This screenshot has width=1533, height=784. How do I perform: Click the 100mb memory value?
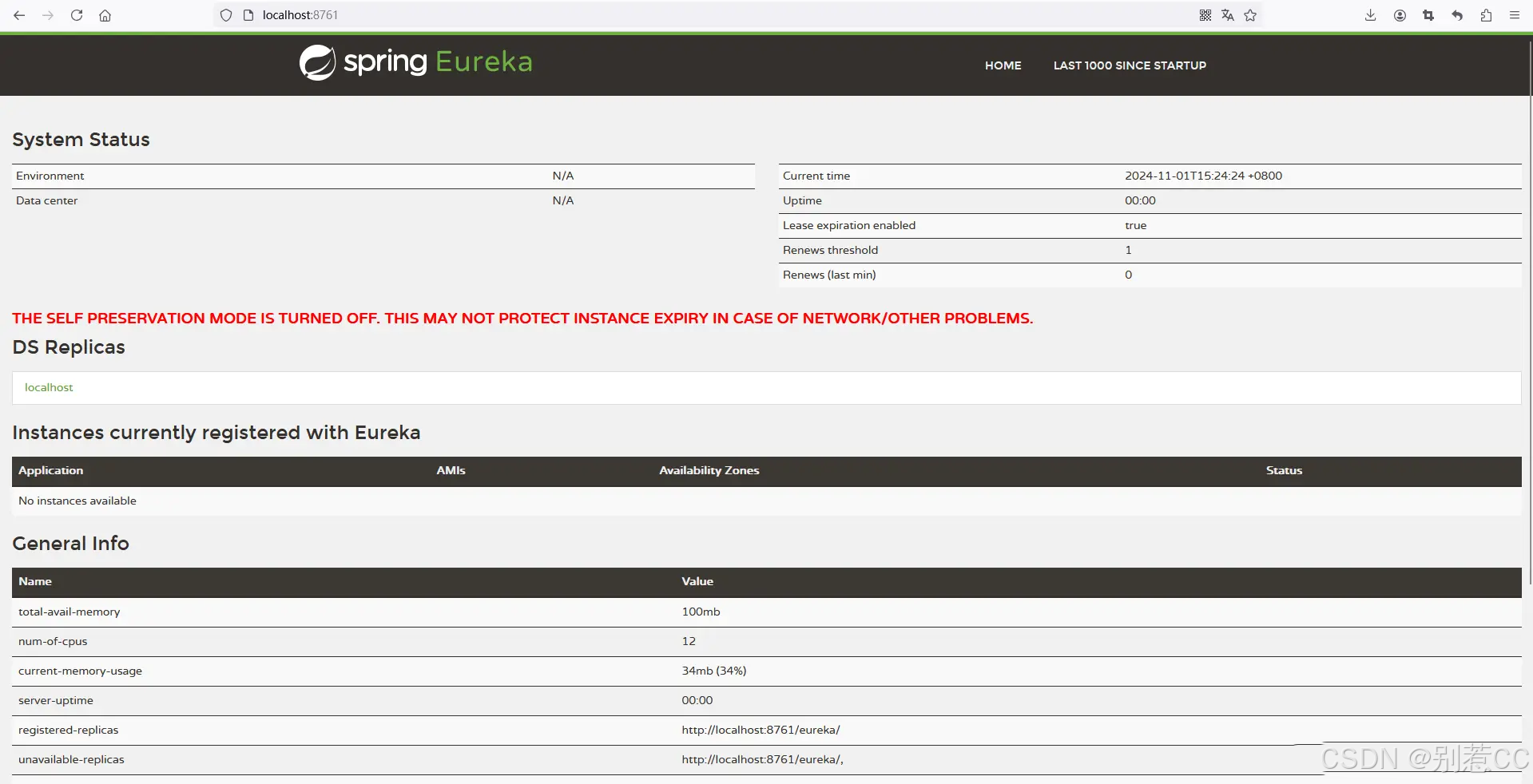pyautogui.click(x=701, y=612)
